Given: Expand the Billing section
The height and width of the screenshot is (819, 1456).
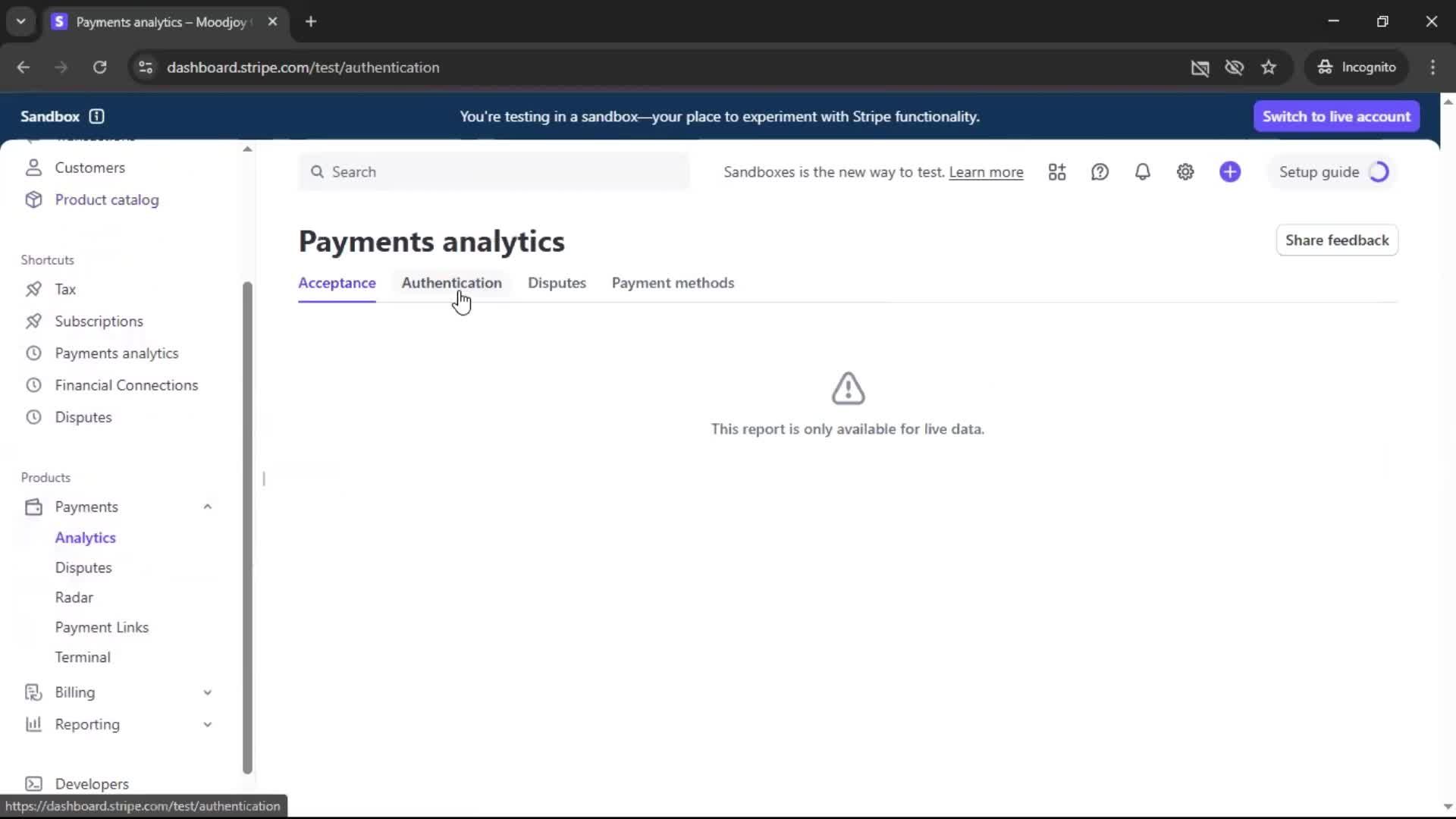Looking at the screenshot, I should click(x=207, y=692).
